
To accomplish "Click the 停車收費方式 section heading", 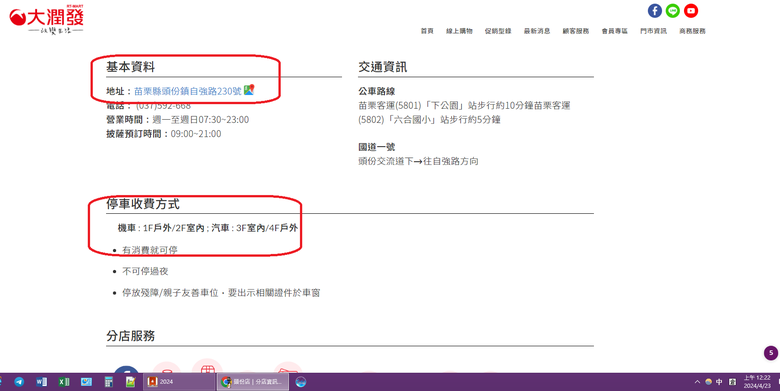I will [x=143, y=203].
